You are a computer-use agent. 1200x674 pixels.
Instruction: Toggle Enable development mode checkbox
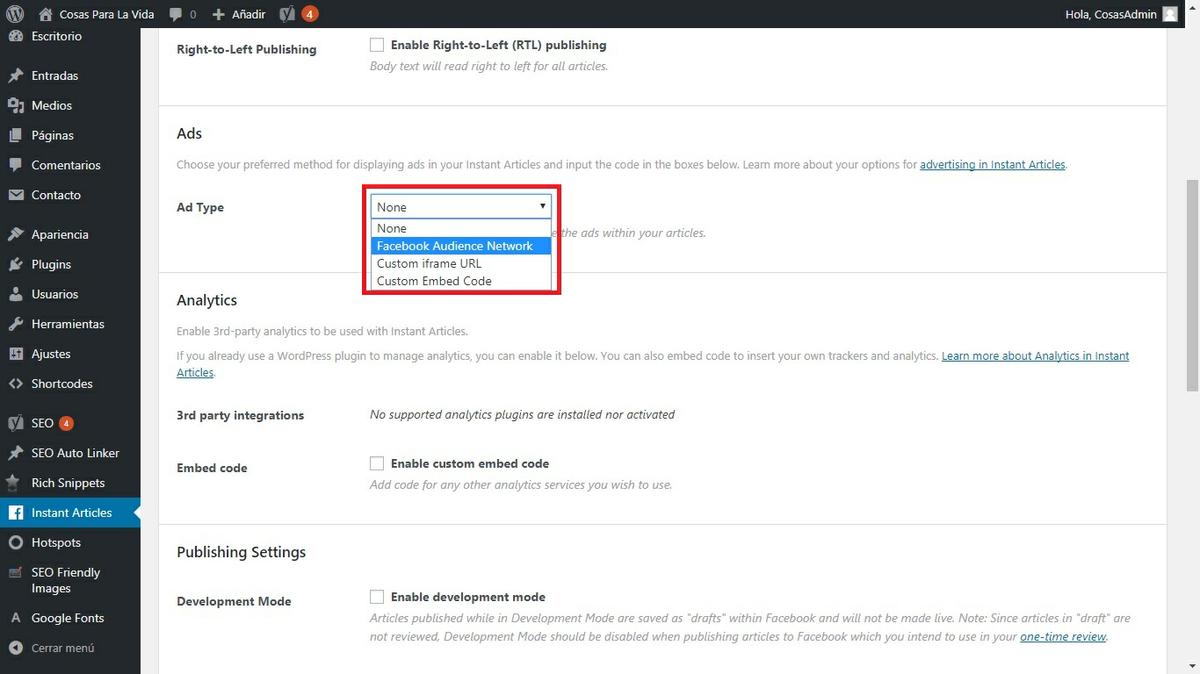(377, 597)
